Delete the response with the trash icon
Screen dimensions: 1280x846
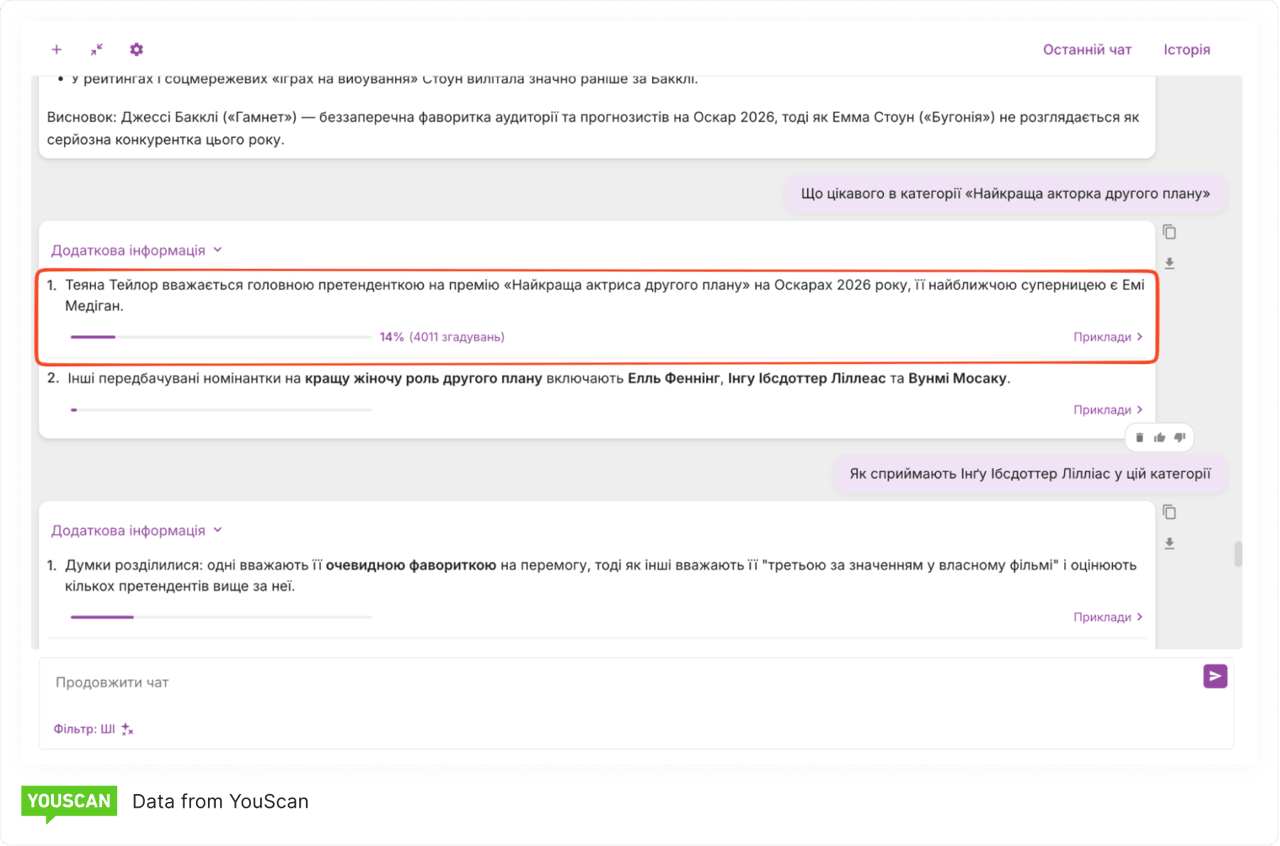point(1139,438)
